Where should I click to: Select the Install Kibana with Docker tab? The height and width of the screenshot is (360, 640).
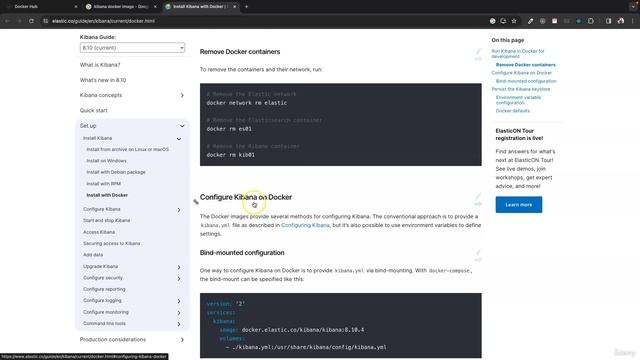200,7
